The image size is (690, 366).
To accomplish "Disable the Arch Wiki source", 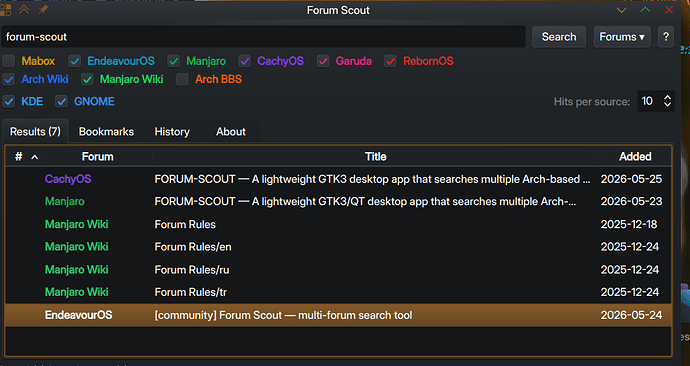I will [x=9, y=80].
